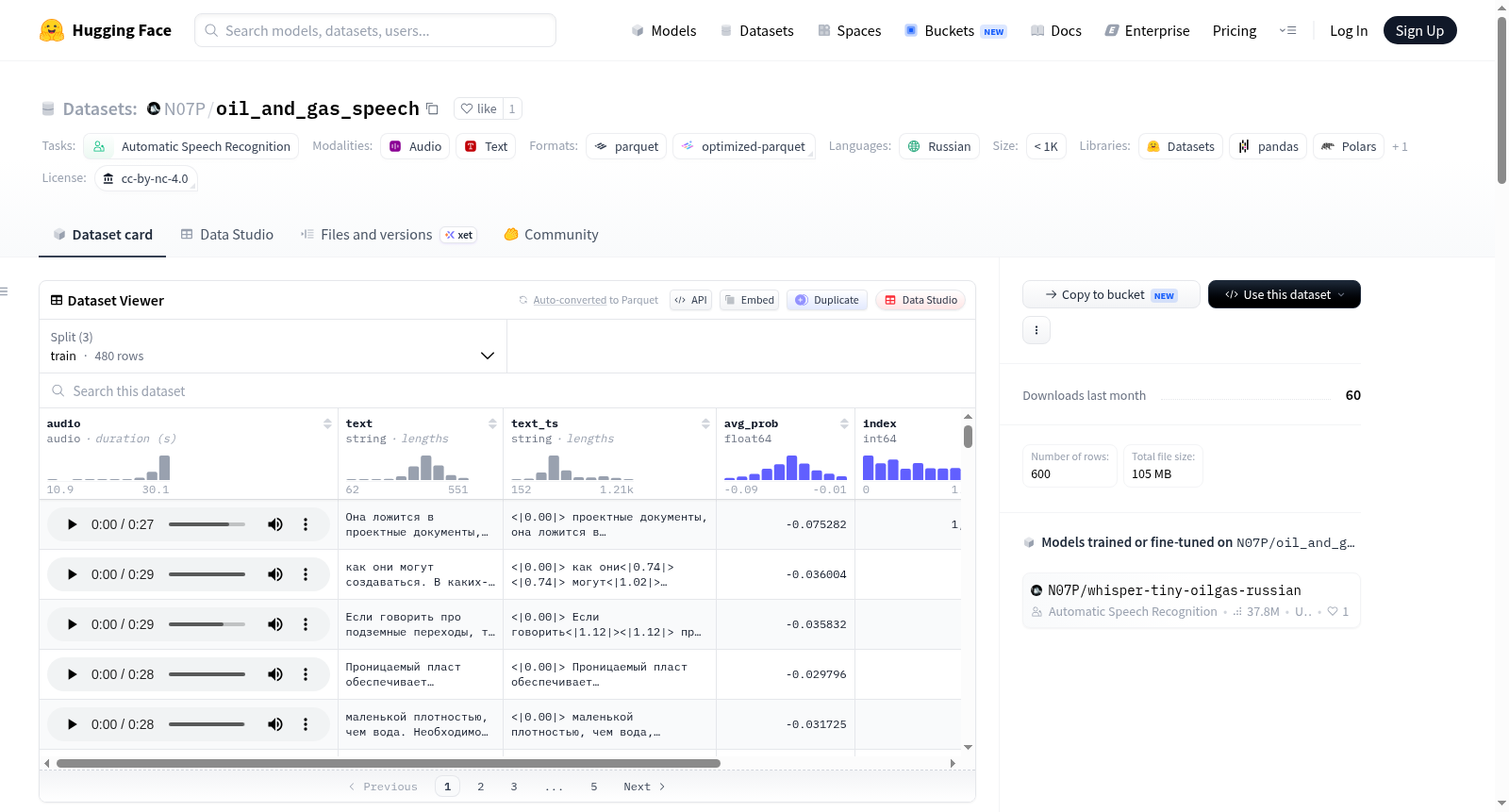Open the Pricing page
This screenshot has height=812, width=1509.
click(x=1235, y=31)
